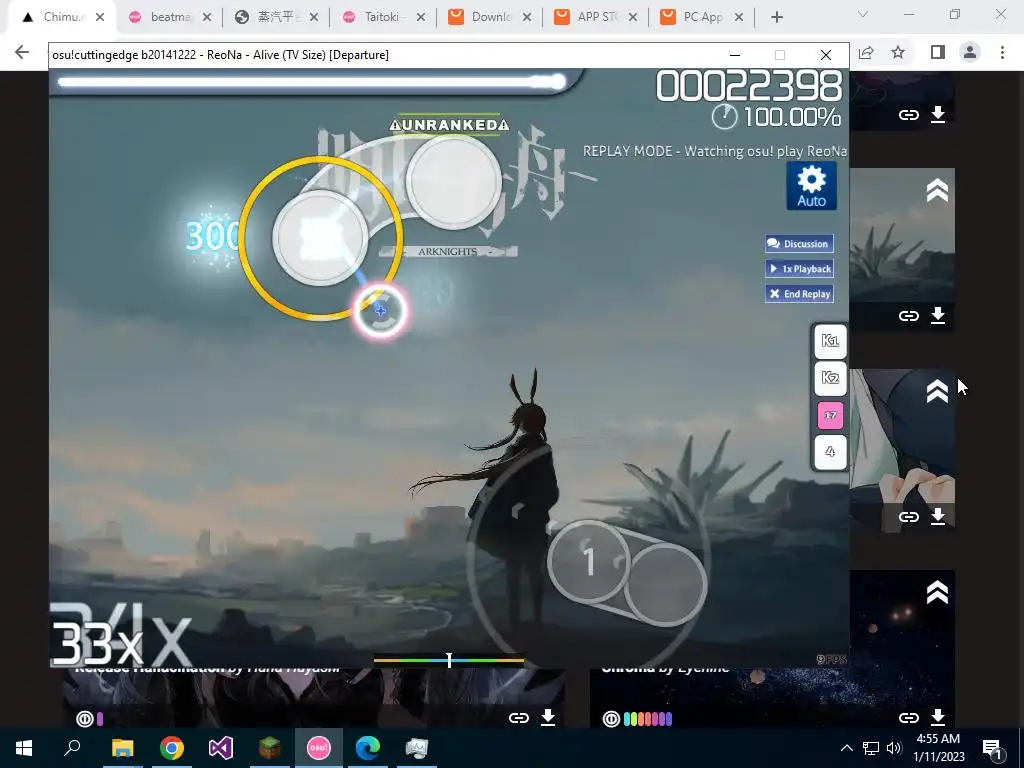
Task: Click the 100.00% accuracy readout
Action: (792, 118)
